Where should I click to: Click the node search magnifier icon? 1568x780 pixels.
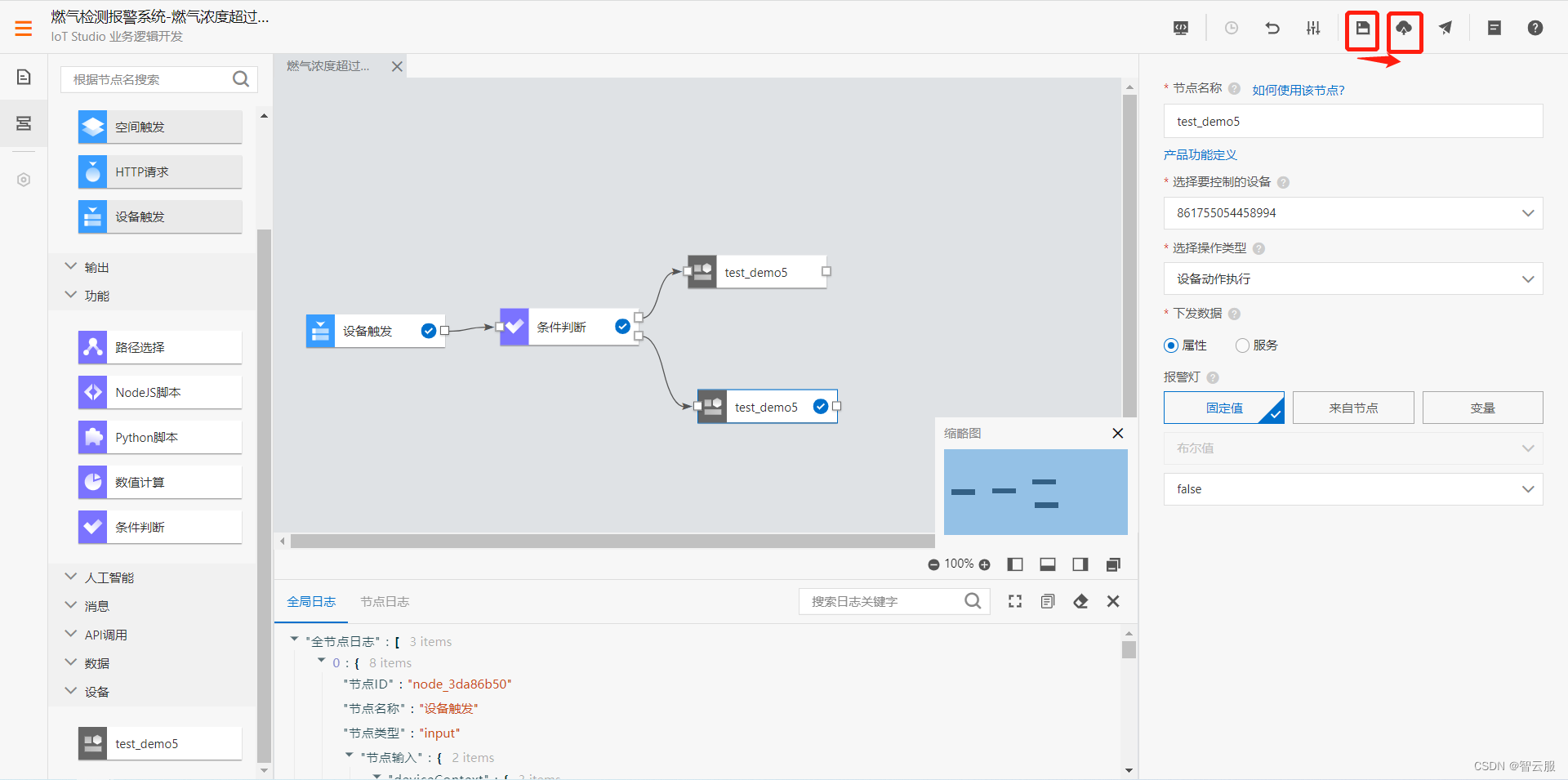tap(241, 79)
